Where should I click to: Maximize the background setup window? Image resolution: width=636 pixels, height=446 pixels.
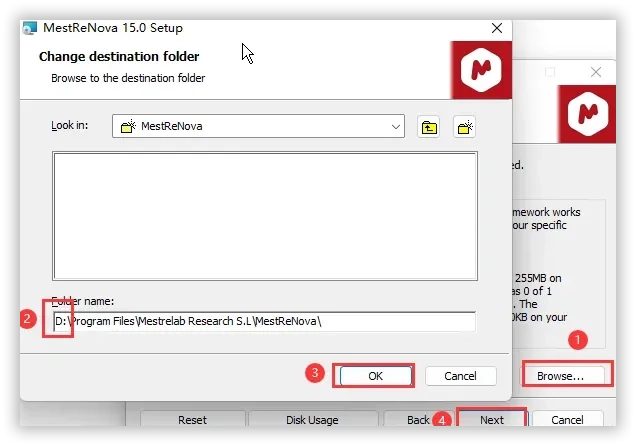click(550, 72)
